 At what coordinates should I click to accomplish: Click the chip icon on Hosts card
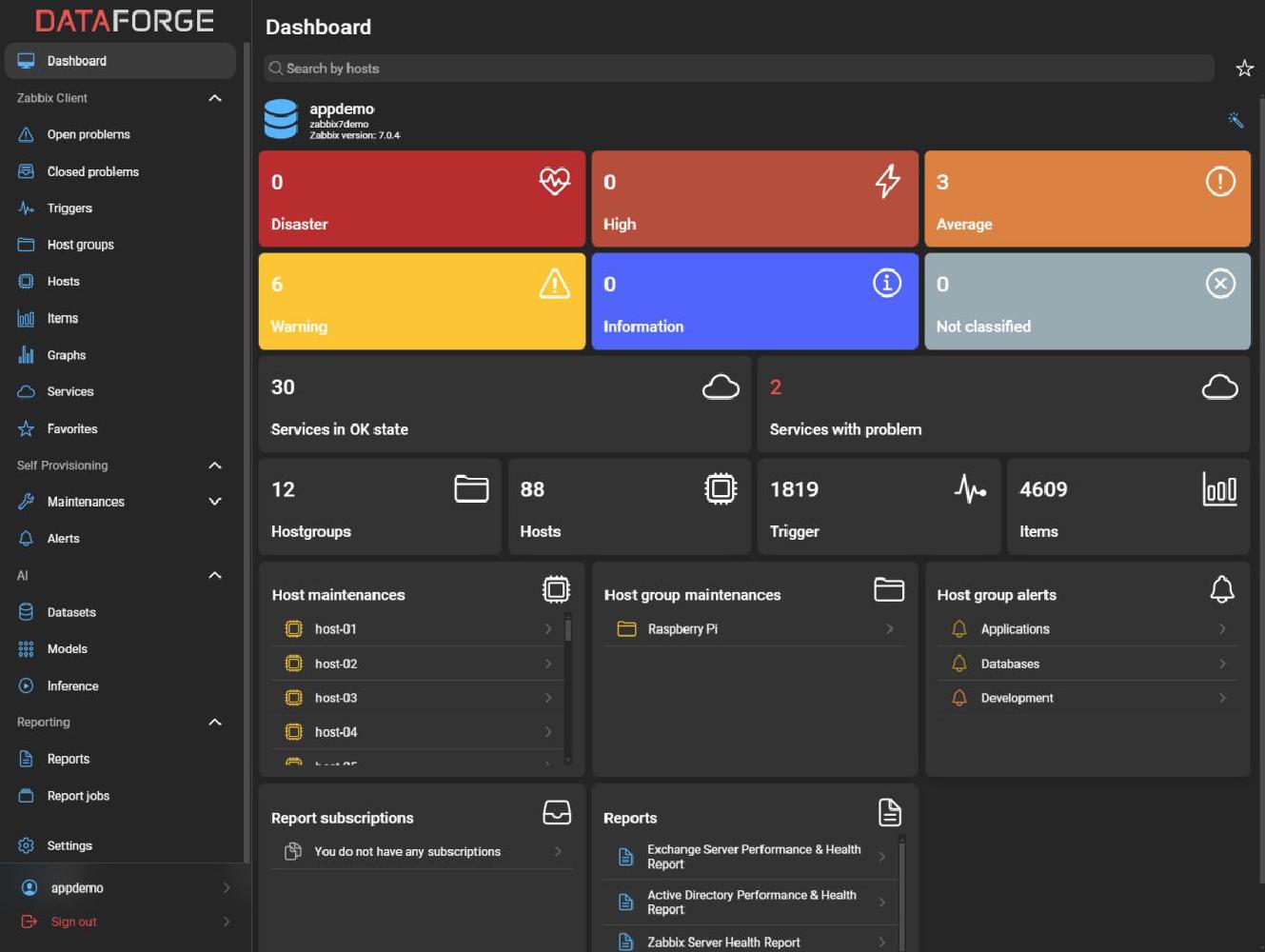[x=721, y=488]
